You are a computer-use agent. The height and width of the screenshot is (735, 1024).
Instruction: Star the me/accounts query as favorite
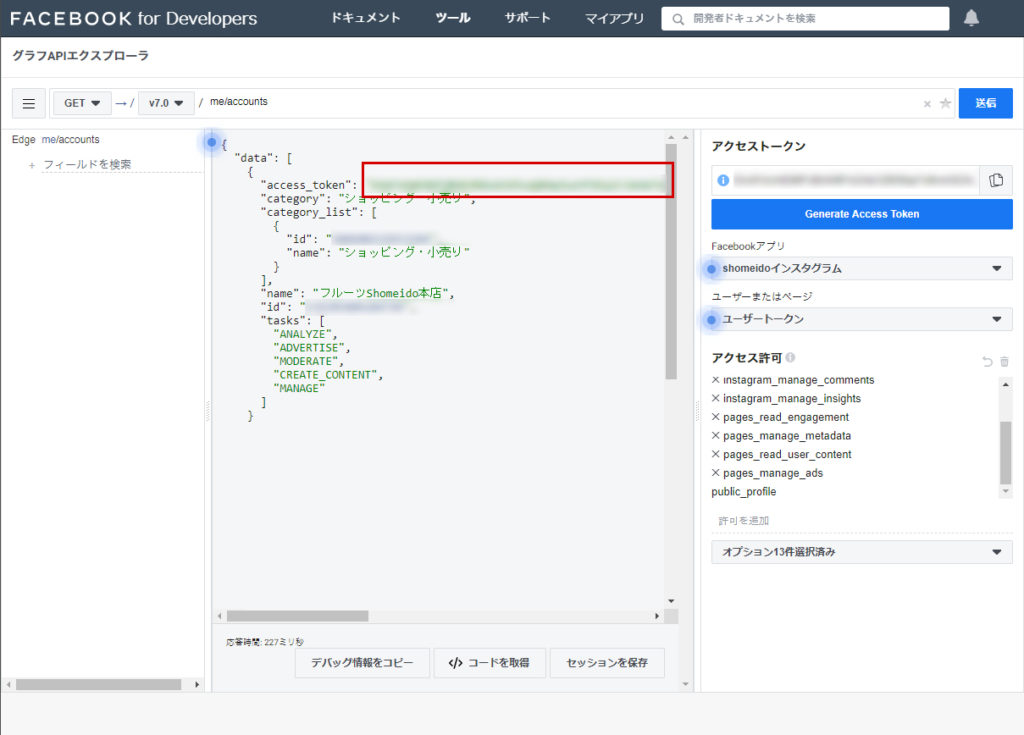[x=945, y=104]
